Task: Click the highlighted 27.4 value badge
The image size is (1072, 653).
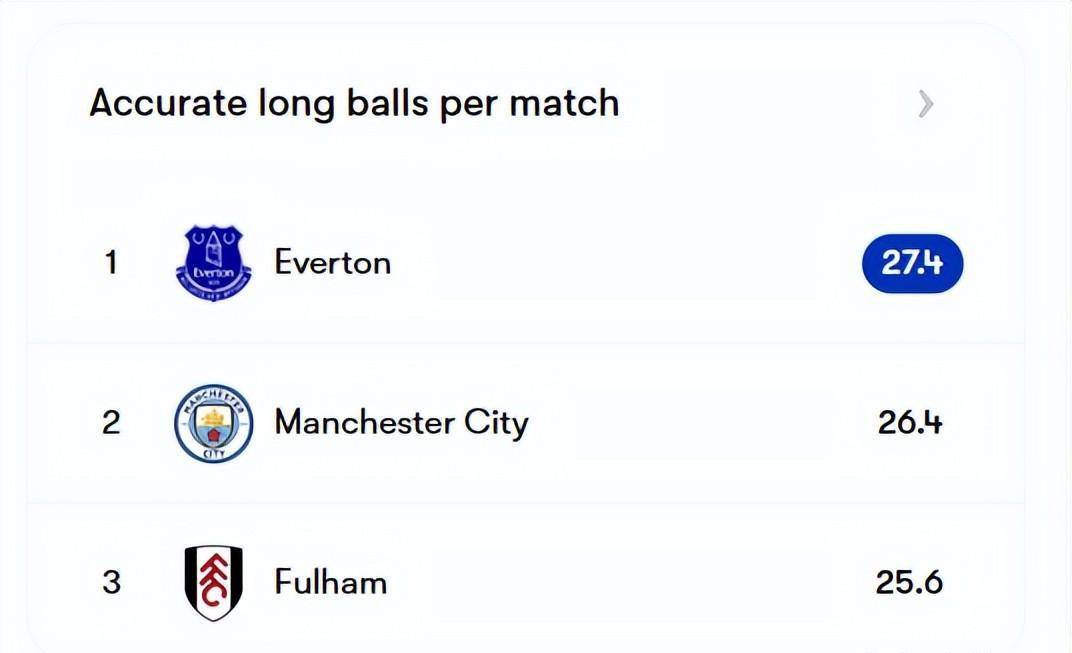Action: (x=912, y=263)
